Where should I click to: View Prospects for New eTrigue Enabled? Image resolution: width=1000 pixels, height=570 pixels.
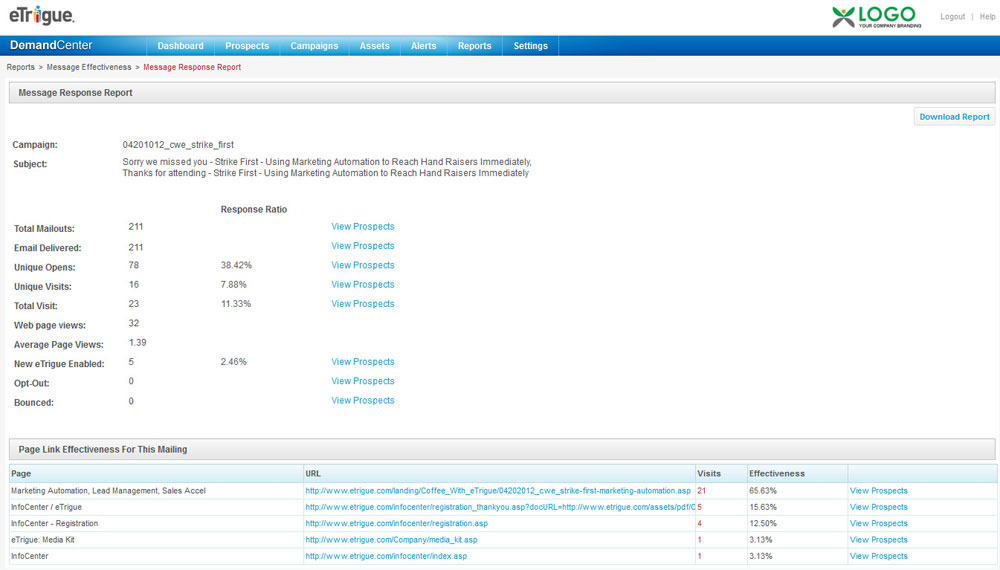(x=362, y=362)
